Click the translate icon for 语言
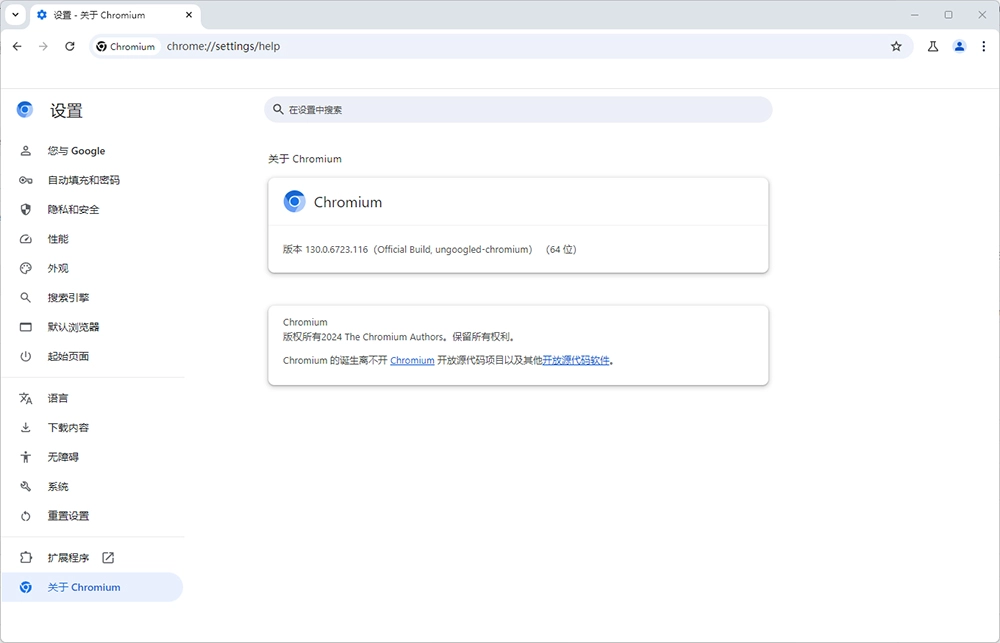This screenshot has width=1000, height=643. [26, 399]
